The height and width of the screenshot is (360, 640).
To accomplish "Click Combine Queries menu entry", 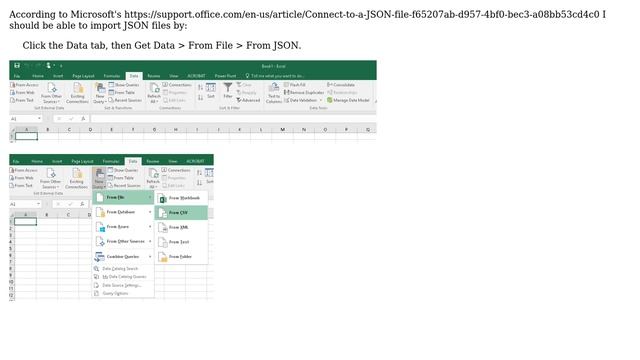I will [x=123, y=257].
